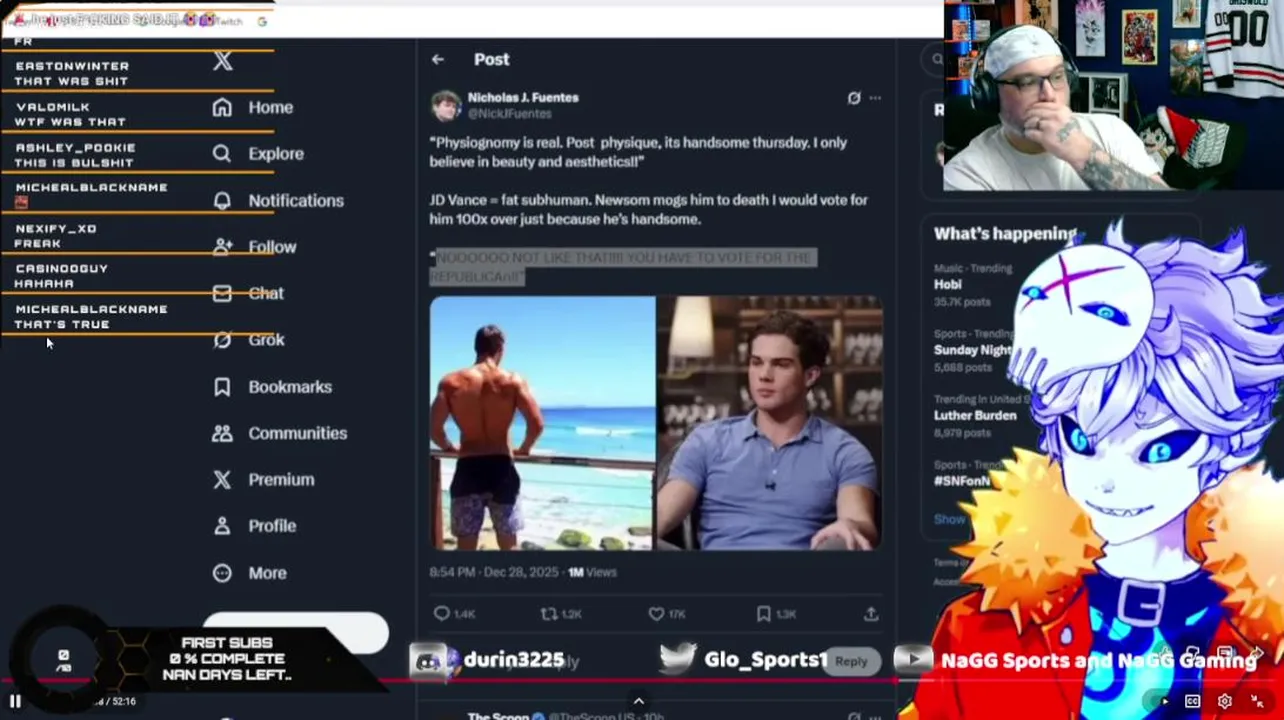Viewport: 1284px width, 720px height.
Task: Open the Bookmarks sidebar entry
Action: click(x=272, y=387)
